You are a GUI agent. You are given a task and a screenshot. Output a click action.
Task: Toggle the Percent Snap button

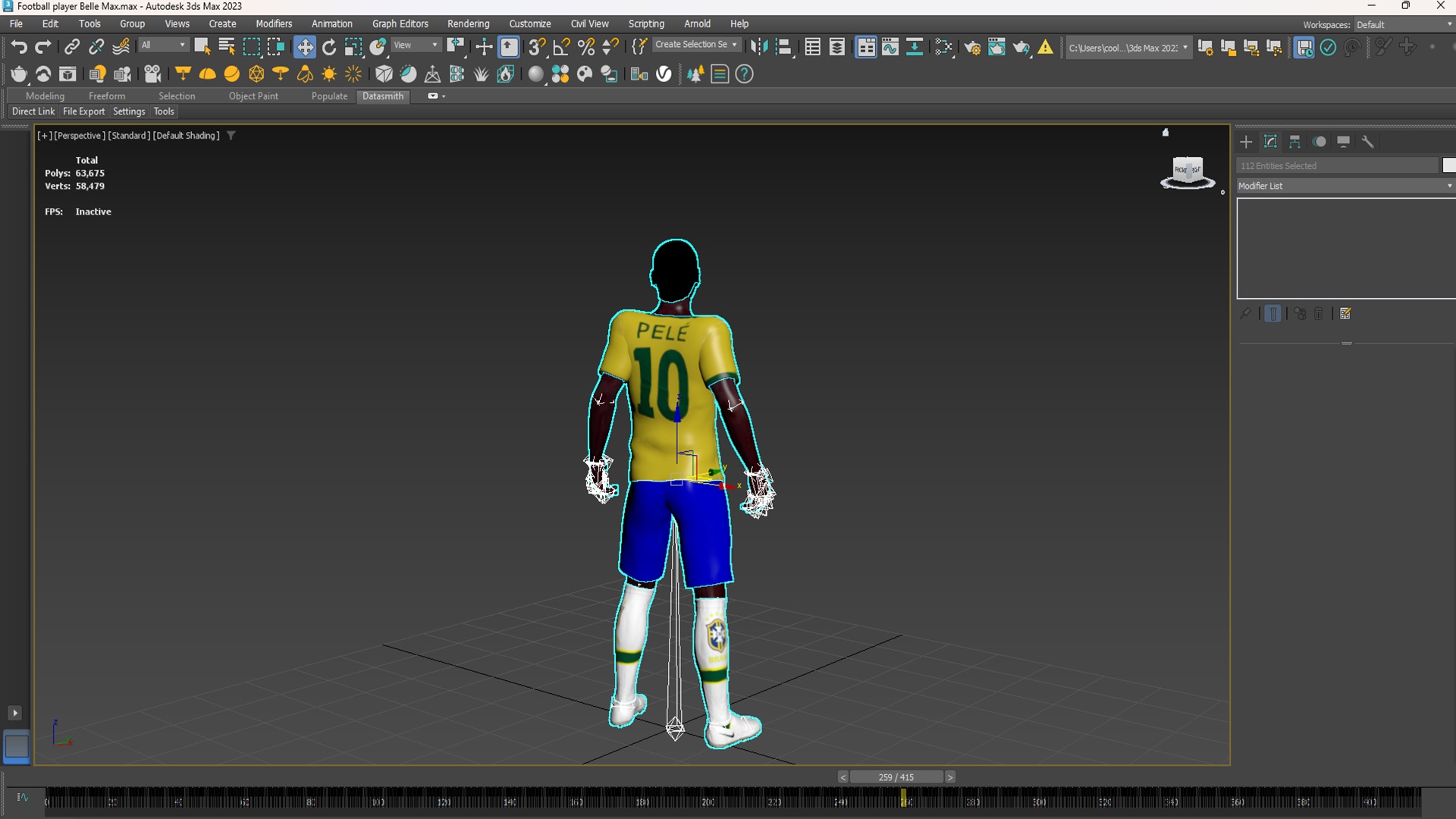(x=586, y=47)
